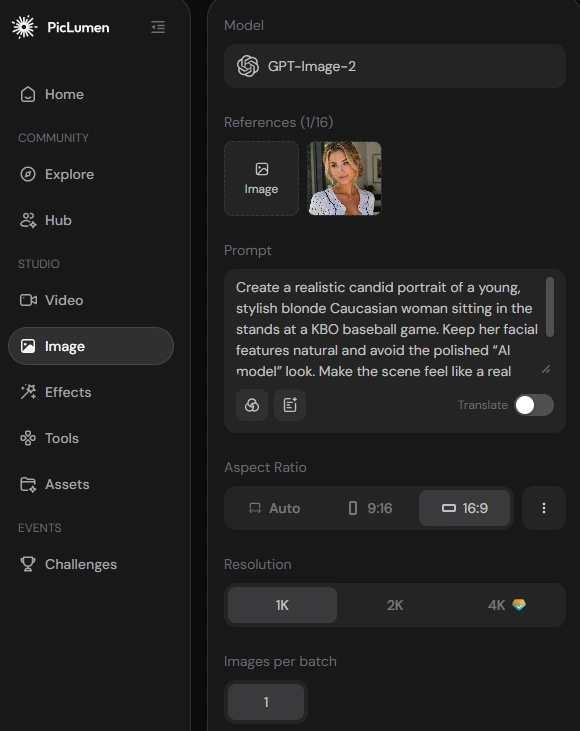The image size is (580, 731).
Task: Click the "Images per batch" label
Action: (280, 661)
